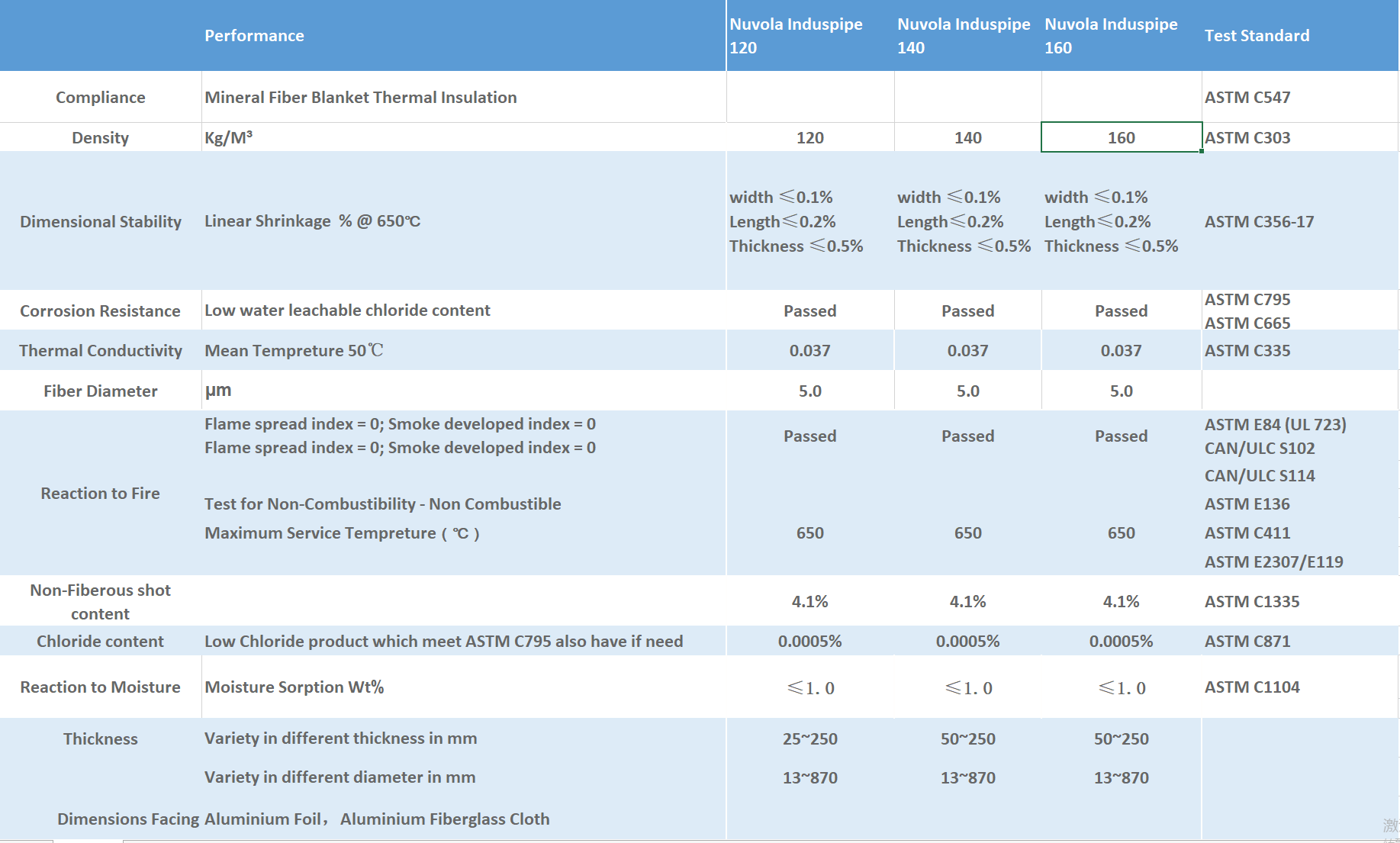Screen dimensions: 1400x843
Task: Select the Thickness row label
Action: coord(101,738)
